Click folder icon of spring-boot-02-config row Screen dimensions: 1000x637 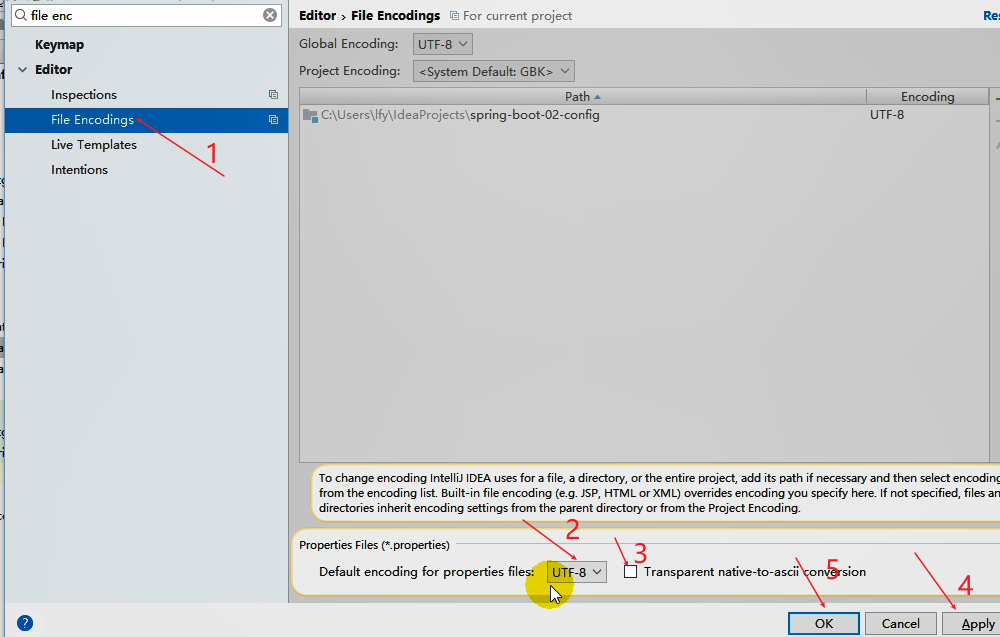311,115
